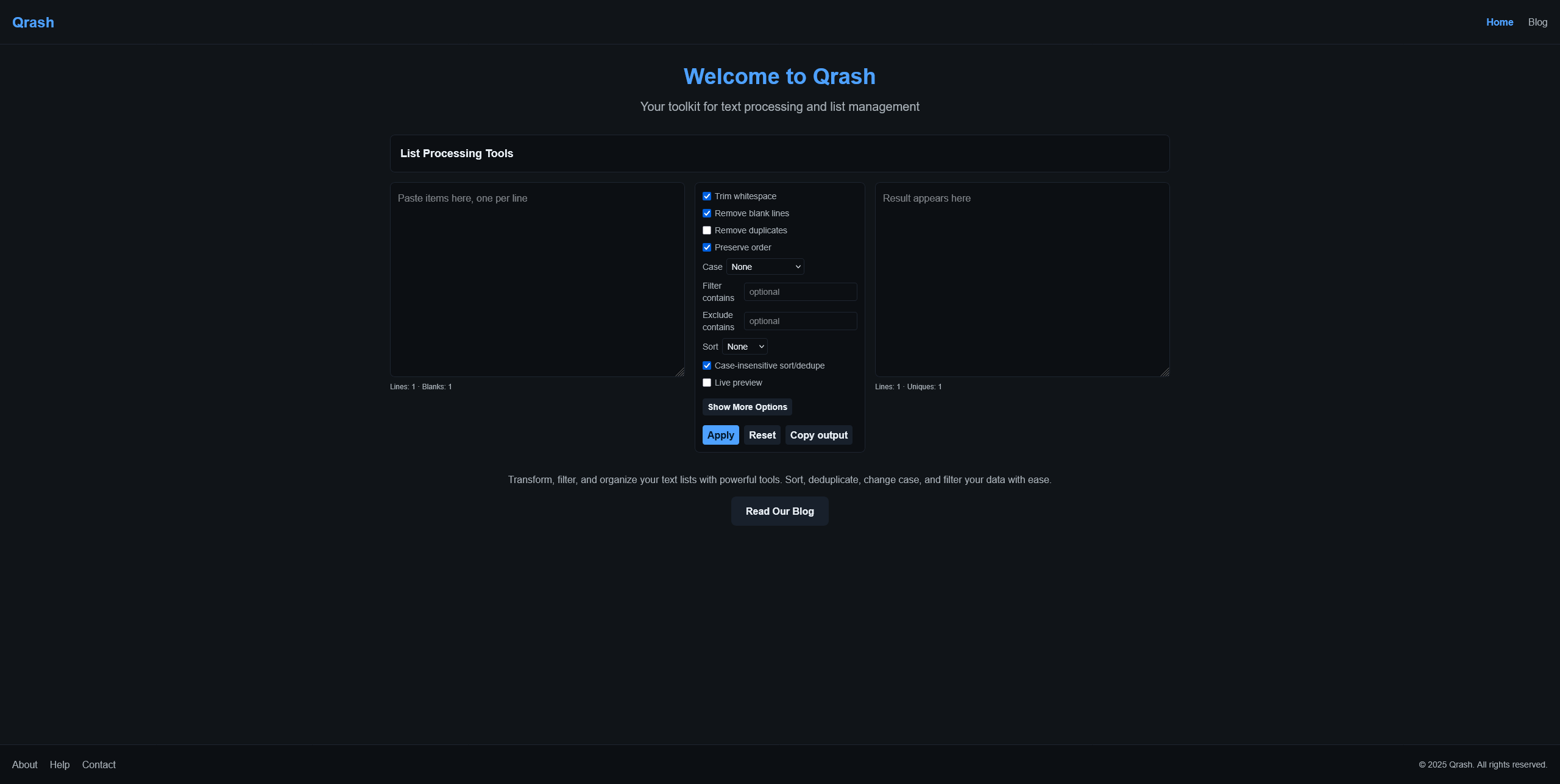Image resolution: width=1560 pixels, height=784 pixels.
Task: Disable Case-insensitive sort/dedupe
Action: click(x=707, y=366)
